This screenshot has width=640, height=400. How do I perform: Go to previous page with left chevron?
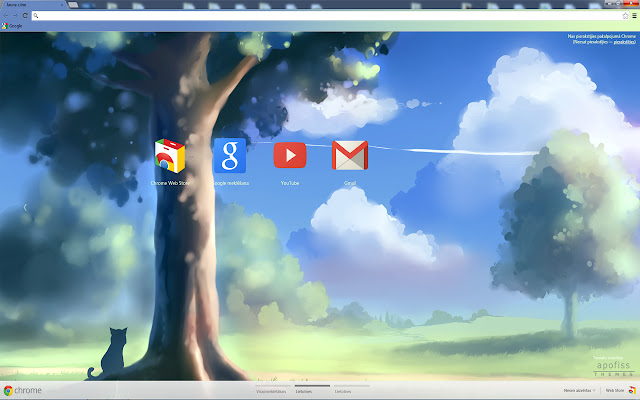(x=25, y=207)
